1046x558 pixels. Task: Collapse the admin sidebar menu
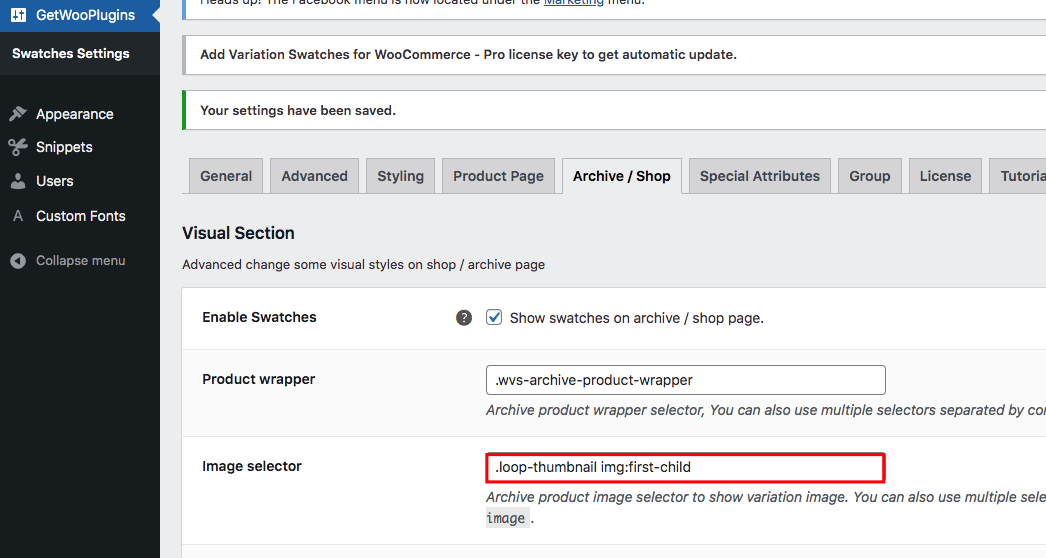click(x=80, y=260)
